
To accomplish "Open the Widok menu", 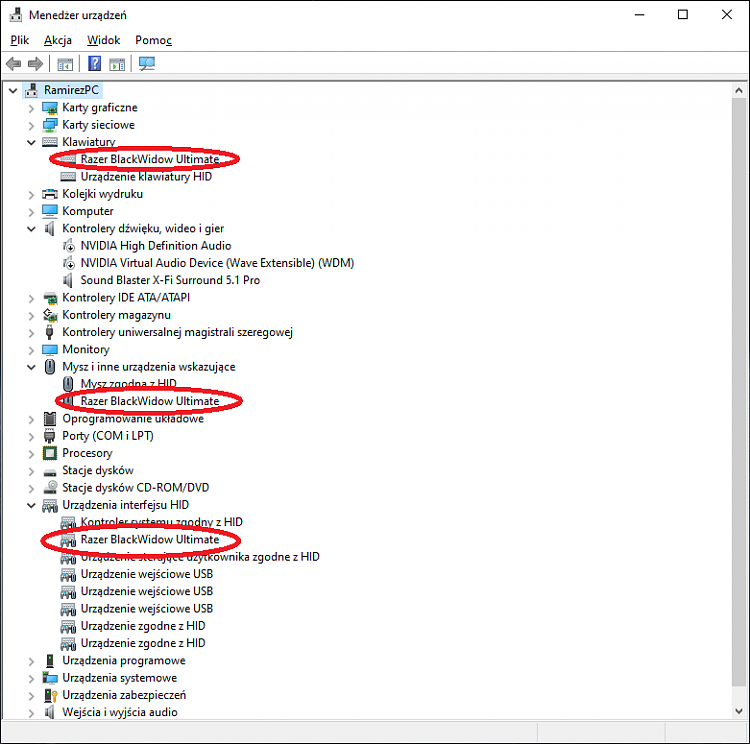I will click(103, 40).
